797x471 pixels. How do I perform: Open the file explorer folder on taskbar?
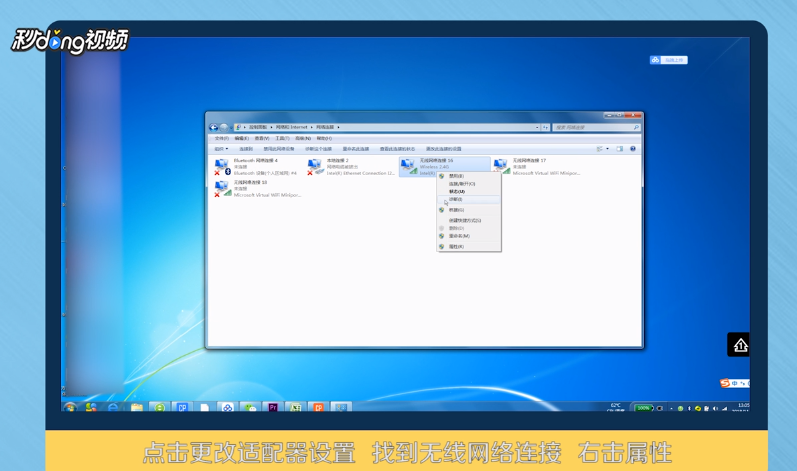[x=136, y=407]
